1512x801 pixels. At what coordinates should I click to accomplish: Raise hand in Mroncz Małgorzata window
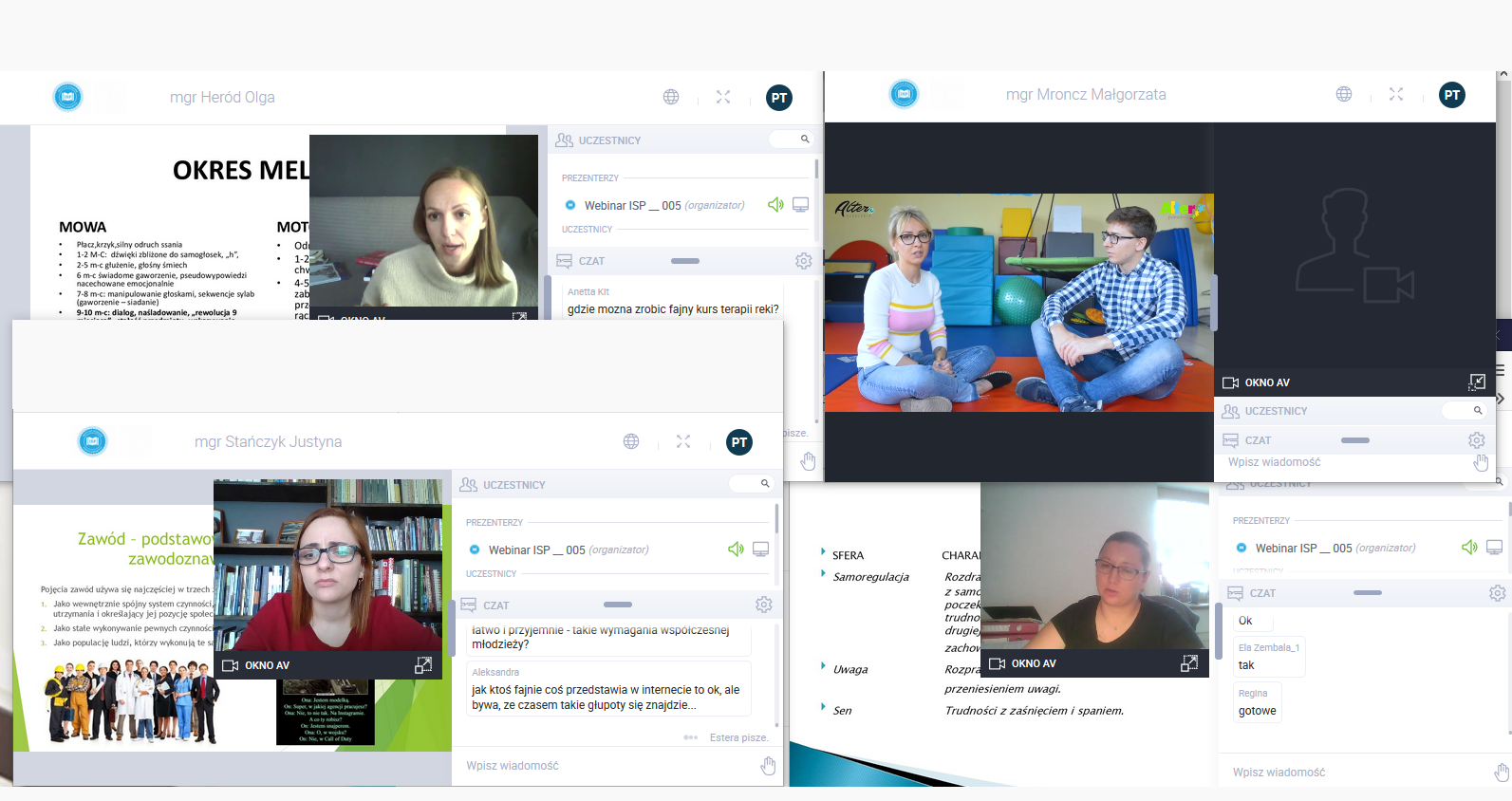[x=1481, y=463]
